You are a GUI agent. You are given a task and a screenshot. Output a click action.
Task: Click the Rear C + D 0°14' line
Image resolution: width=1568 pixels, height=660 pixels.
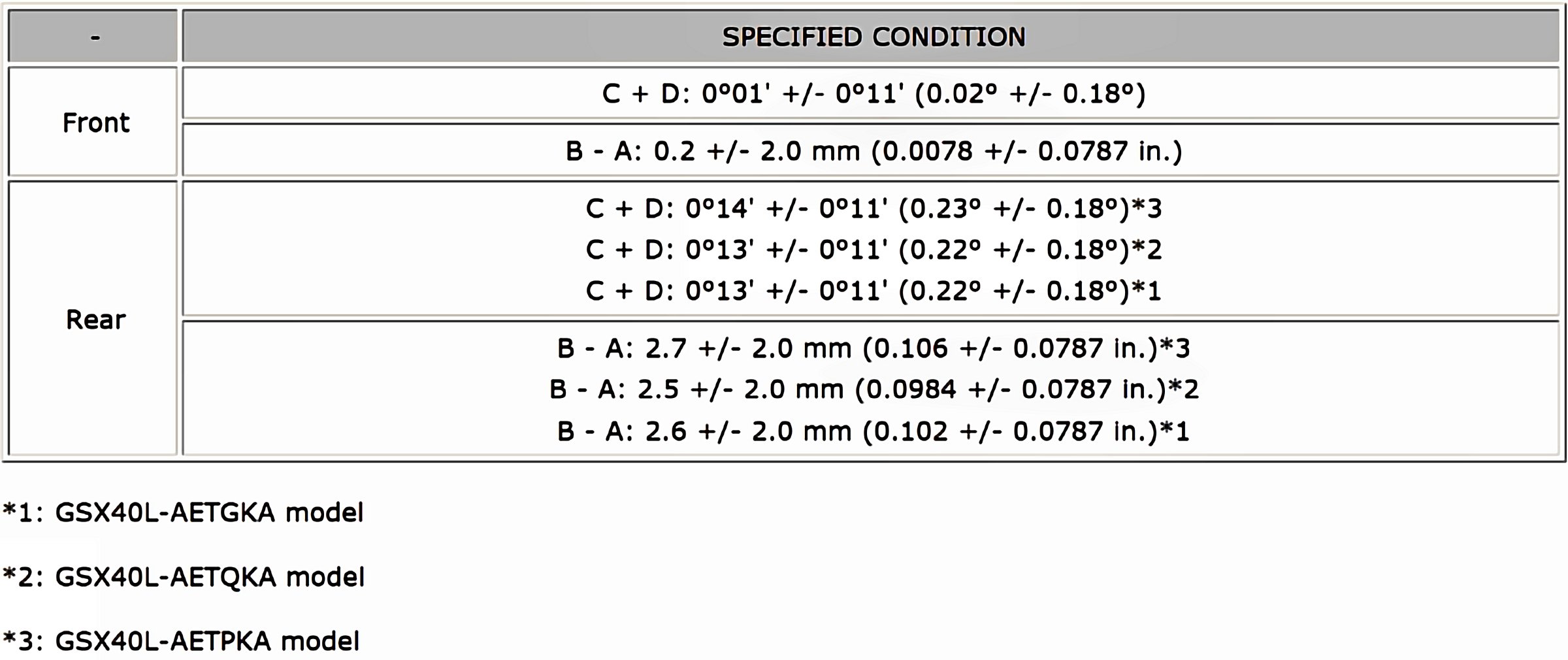873,209
